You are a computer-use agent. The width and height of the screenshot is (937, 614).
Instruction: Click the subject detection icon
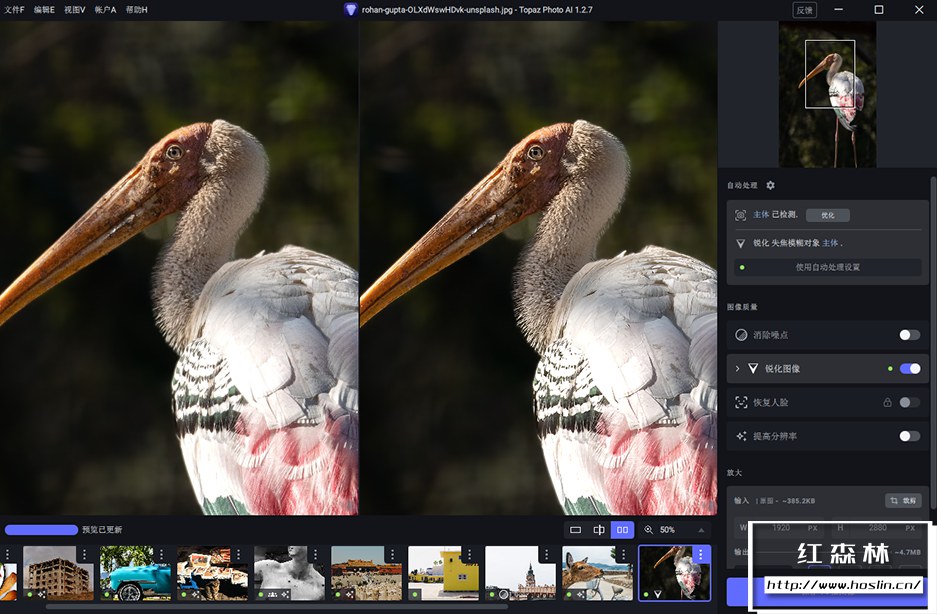click(740, 215)
